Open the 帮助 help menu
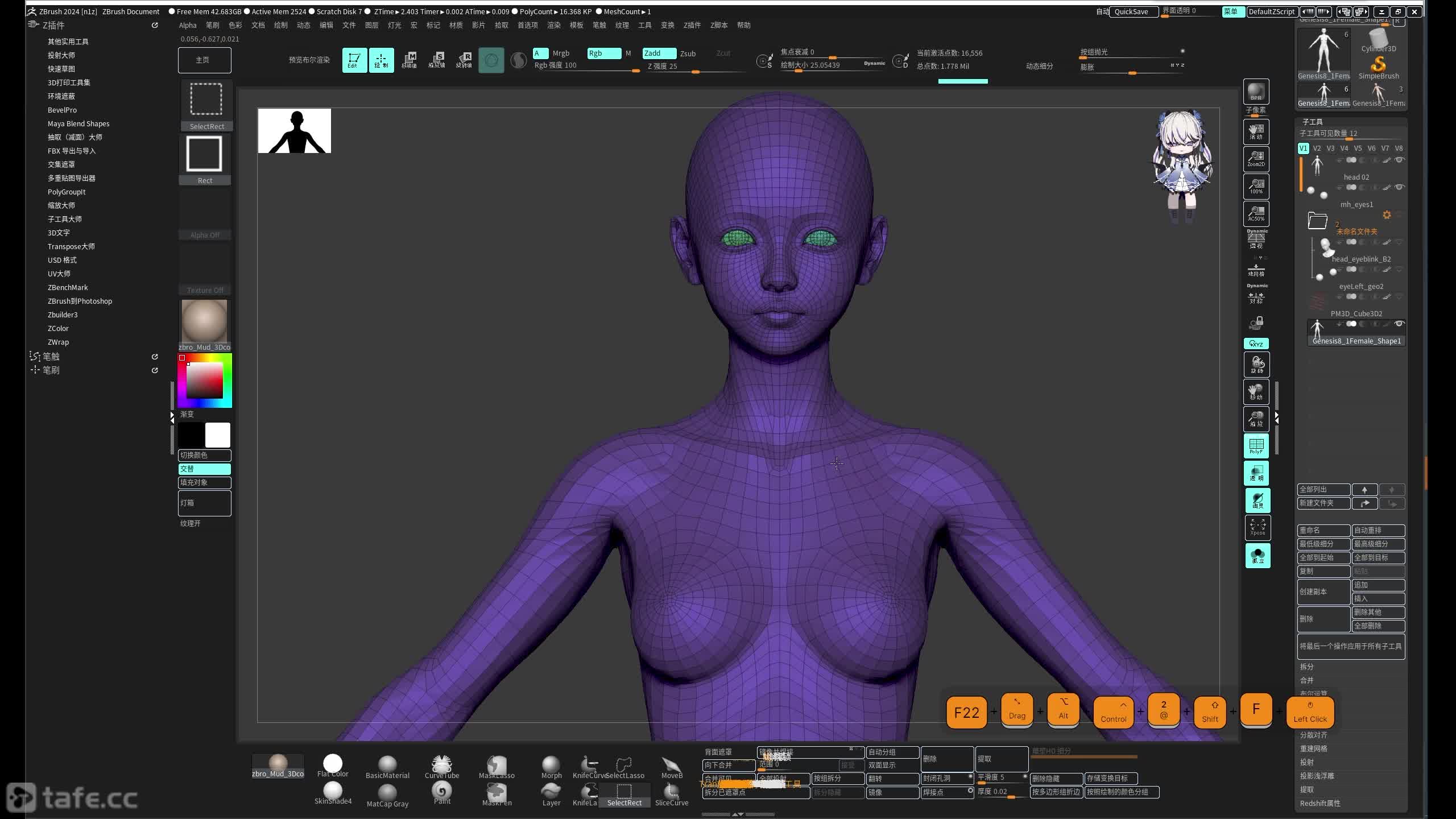1456x819 pixels. pyautogui.click(x=743, y=25)
